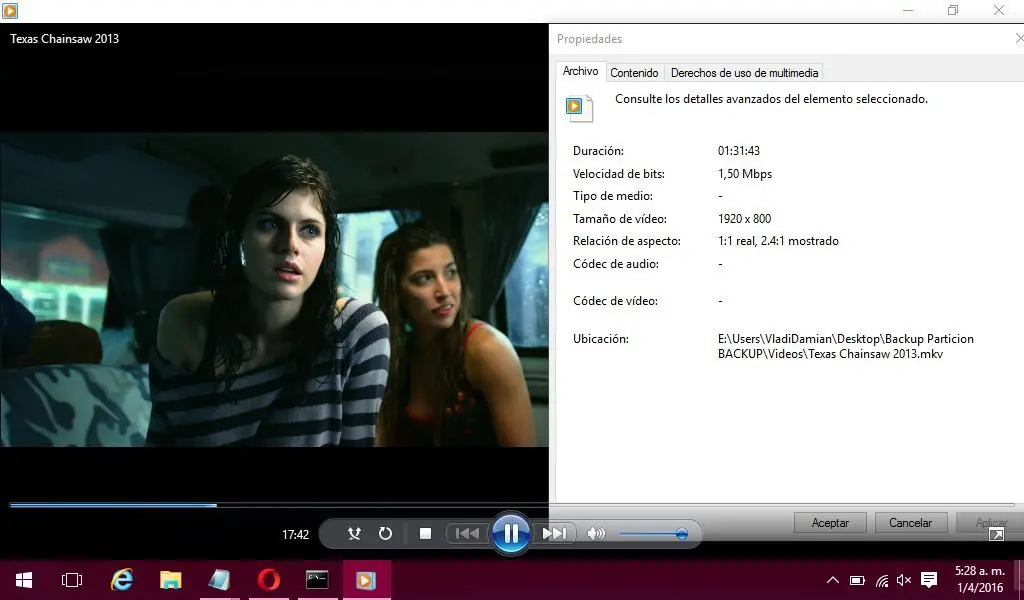Click the duration value 01:31:43

[x=739, y=151]
